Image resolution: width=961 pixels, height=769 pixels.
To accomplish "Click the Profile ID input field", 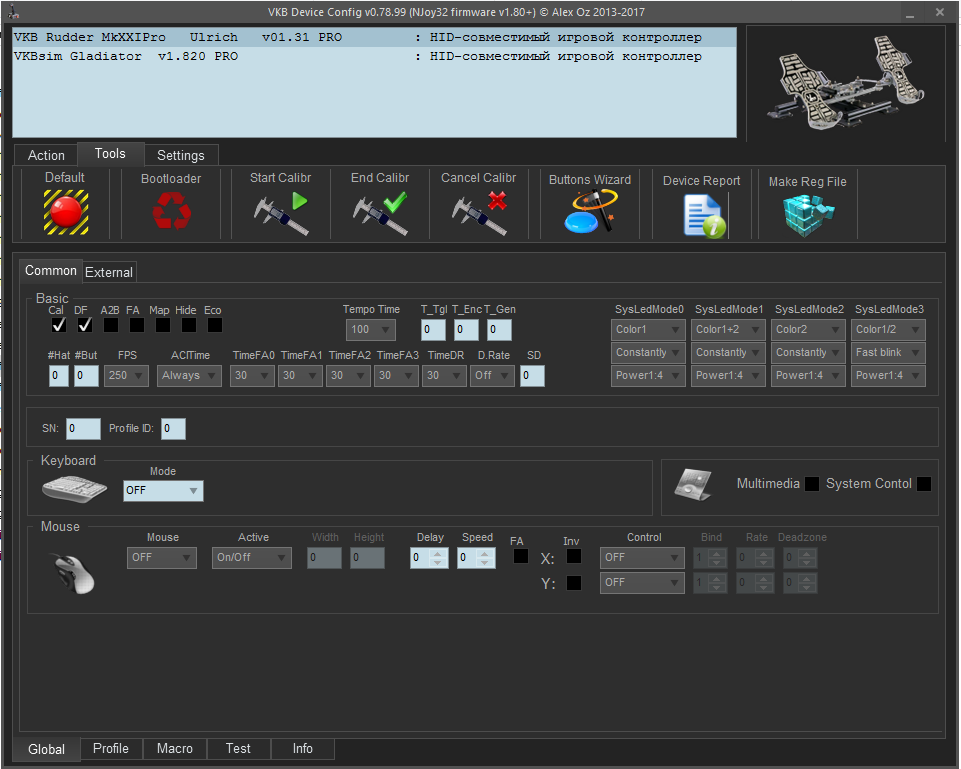I will click(x=173, y=429).
